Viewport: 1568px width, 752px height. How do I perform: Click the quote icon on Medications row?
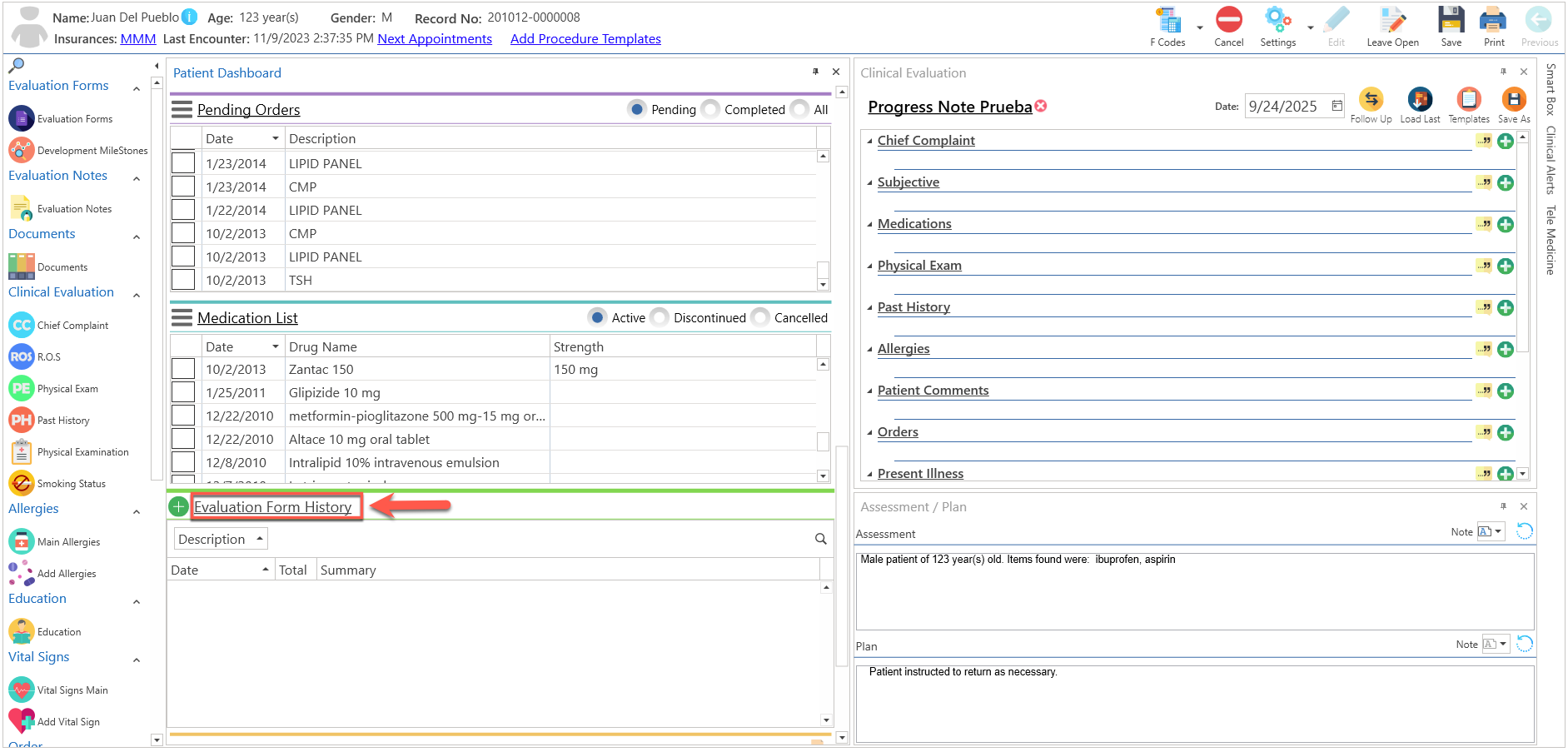[1484, 224]
